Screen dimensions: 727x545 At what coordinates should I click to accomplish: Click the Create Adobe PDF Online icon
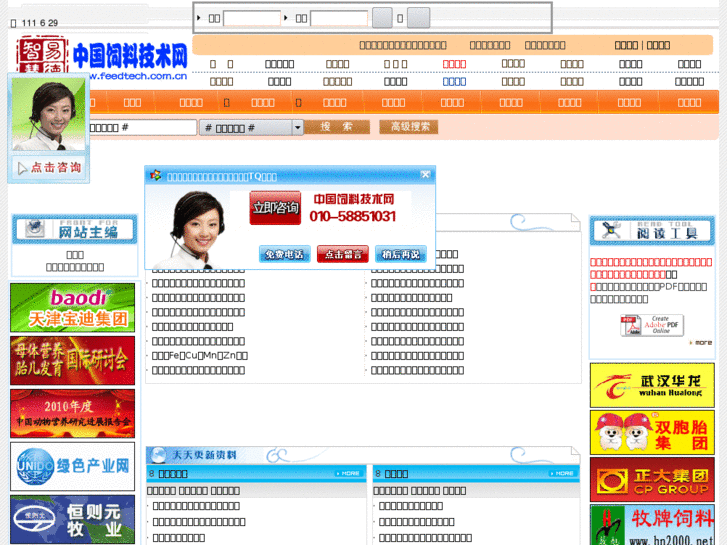click(652, 325)
